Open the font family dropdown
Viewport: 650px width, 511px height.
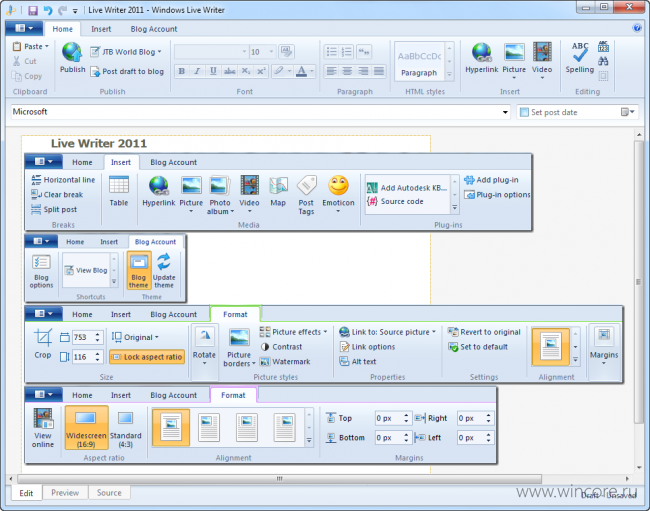(x=244, y=52)
